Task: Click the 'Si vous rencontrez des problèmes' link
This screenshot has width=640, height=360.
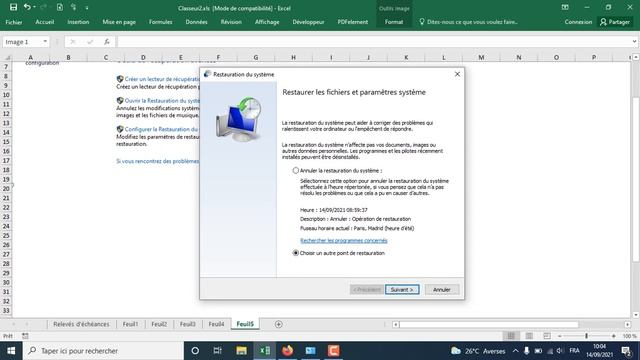Action: (158, 161)
